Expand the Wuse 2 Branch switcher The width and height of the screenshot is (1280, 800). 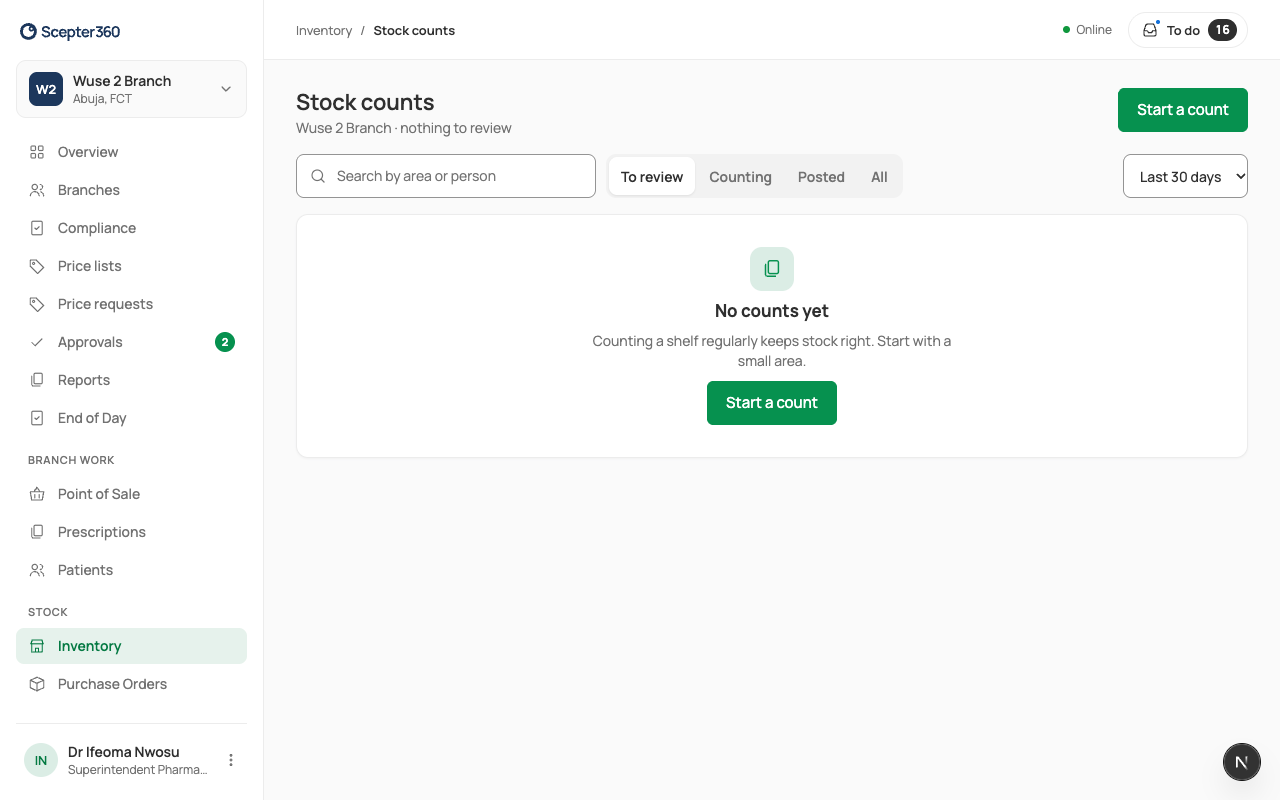(131, 89)
